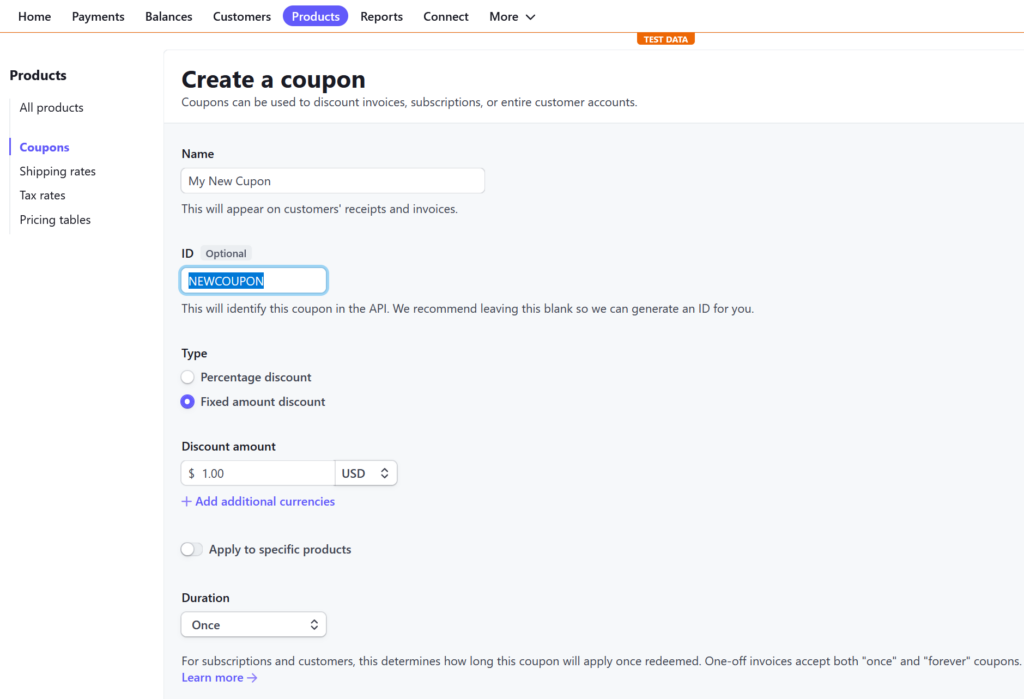This screenshot has height=699, width=1024.
Task: Select the Fixed amount discount option
Action: coord(187,401)
